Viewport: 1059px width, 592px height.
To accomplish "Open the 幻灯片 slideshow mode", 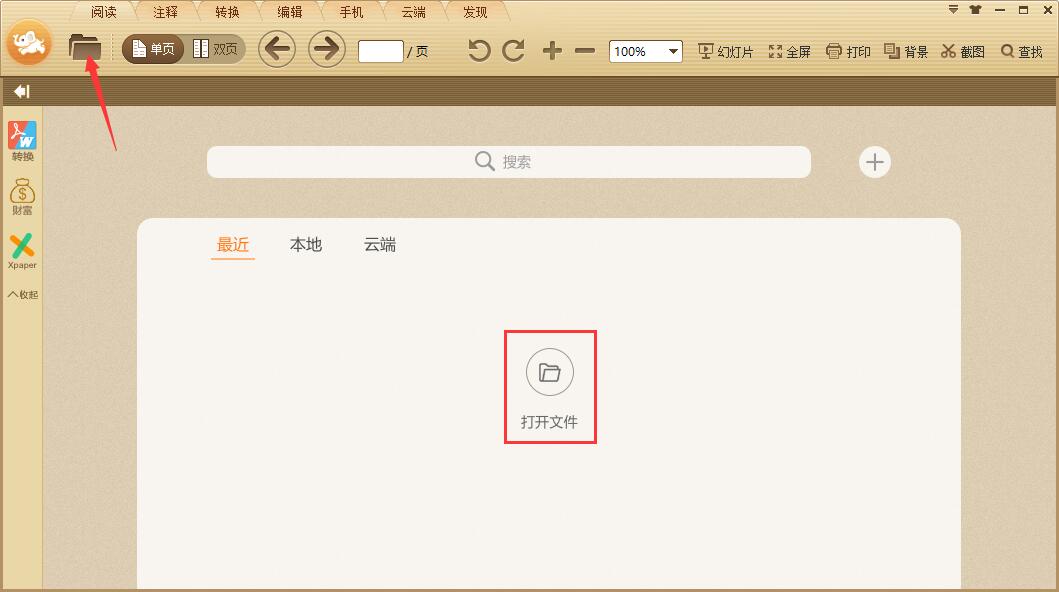I will (x=725, y=50).
